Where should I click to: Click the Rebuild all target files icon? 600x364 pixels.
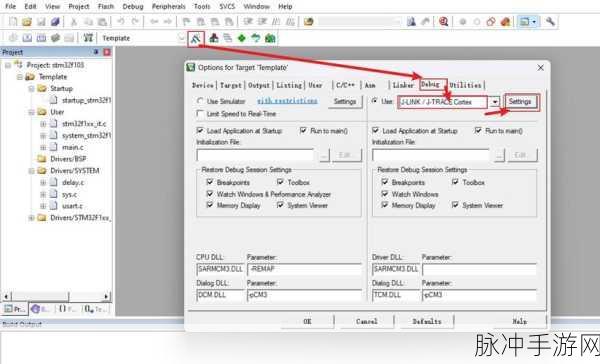41,38
